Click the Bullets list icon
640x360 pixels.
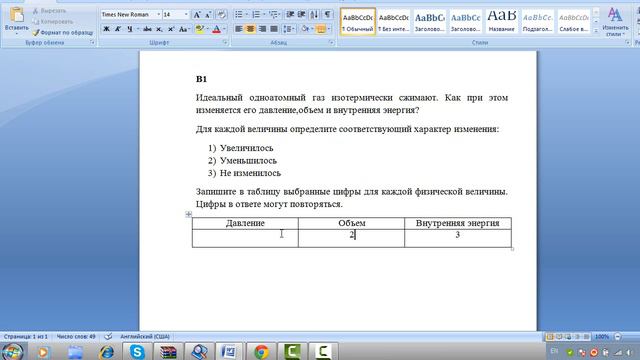[x=239, y=15]
